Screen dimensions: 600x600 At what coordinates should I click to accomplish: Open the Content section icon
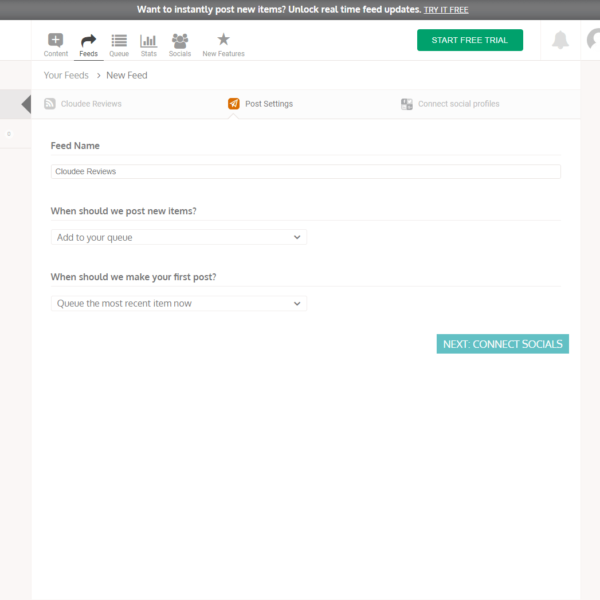[x=55, y=40]
